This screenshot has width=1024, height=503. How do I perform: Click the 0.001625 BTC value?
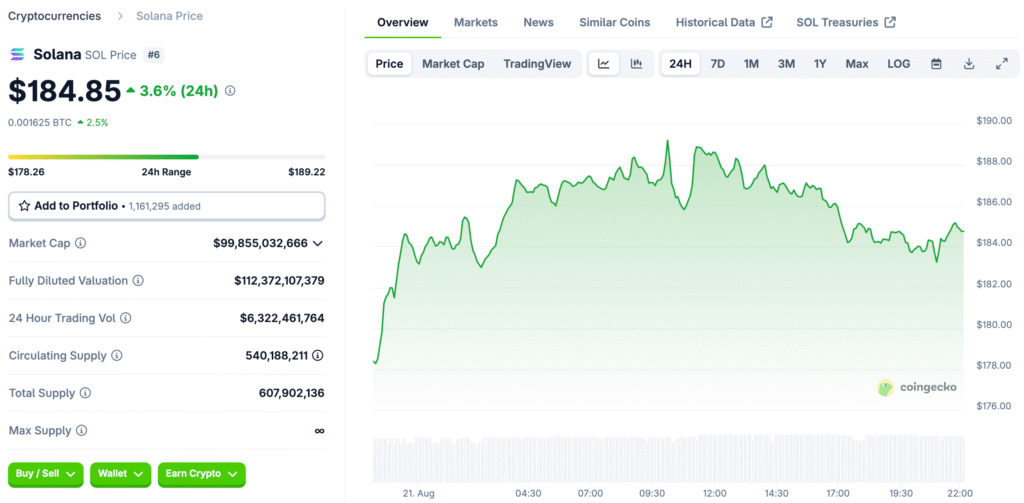pyautogui.click(x=40, y=122)
